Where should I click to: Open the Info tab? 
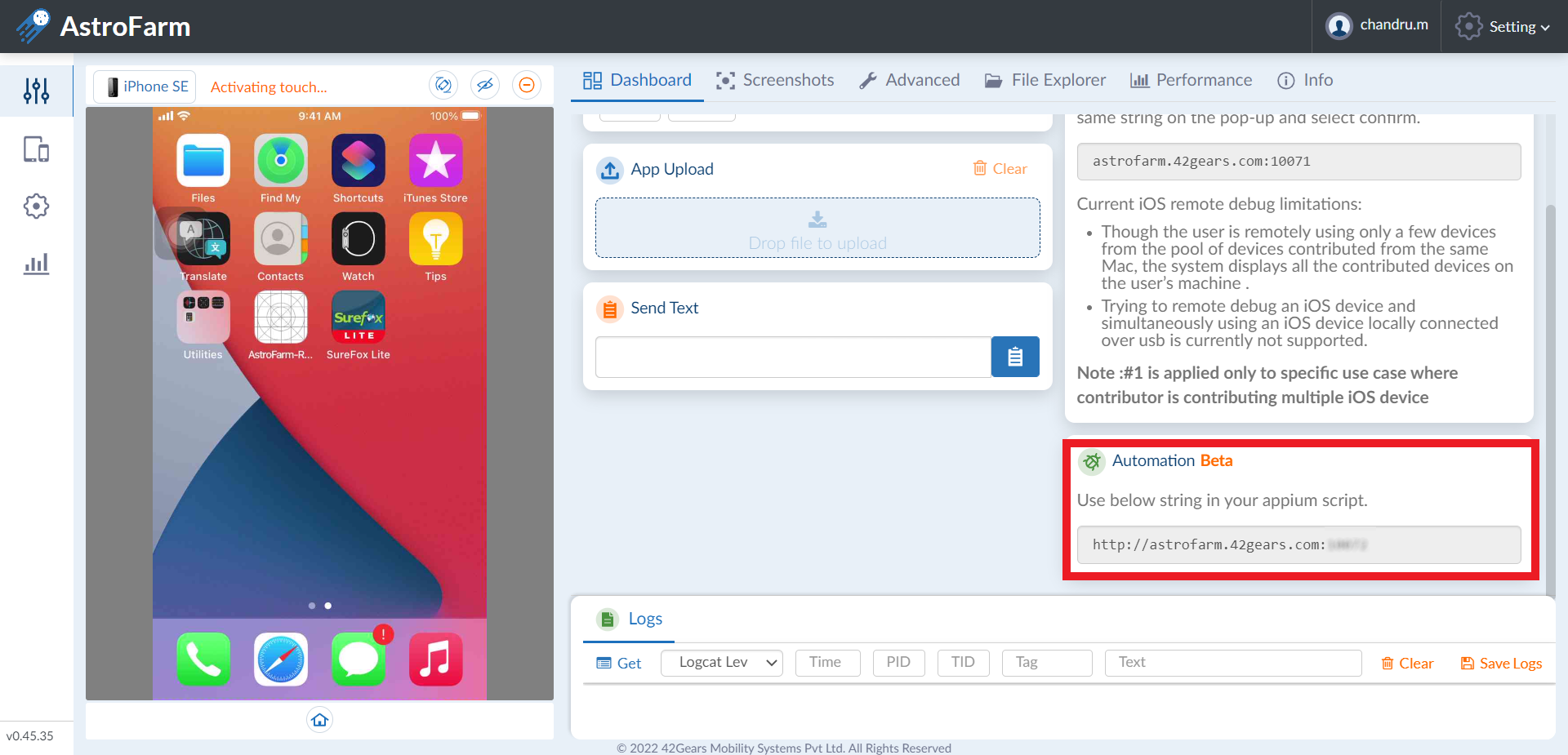[x=1305, y=80]
